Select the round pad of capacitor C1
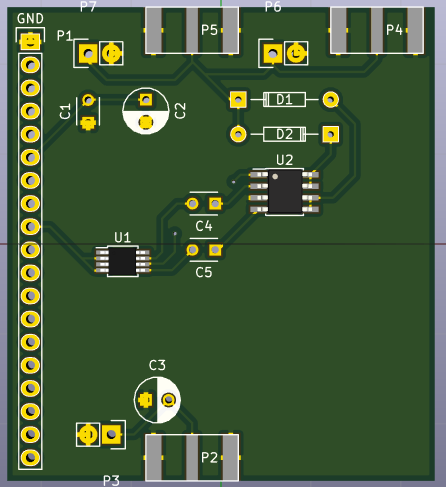The height and width of the screenshot is (487, 446). 89,99
